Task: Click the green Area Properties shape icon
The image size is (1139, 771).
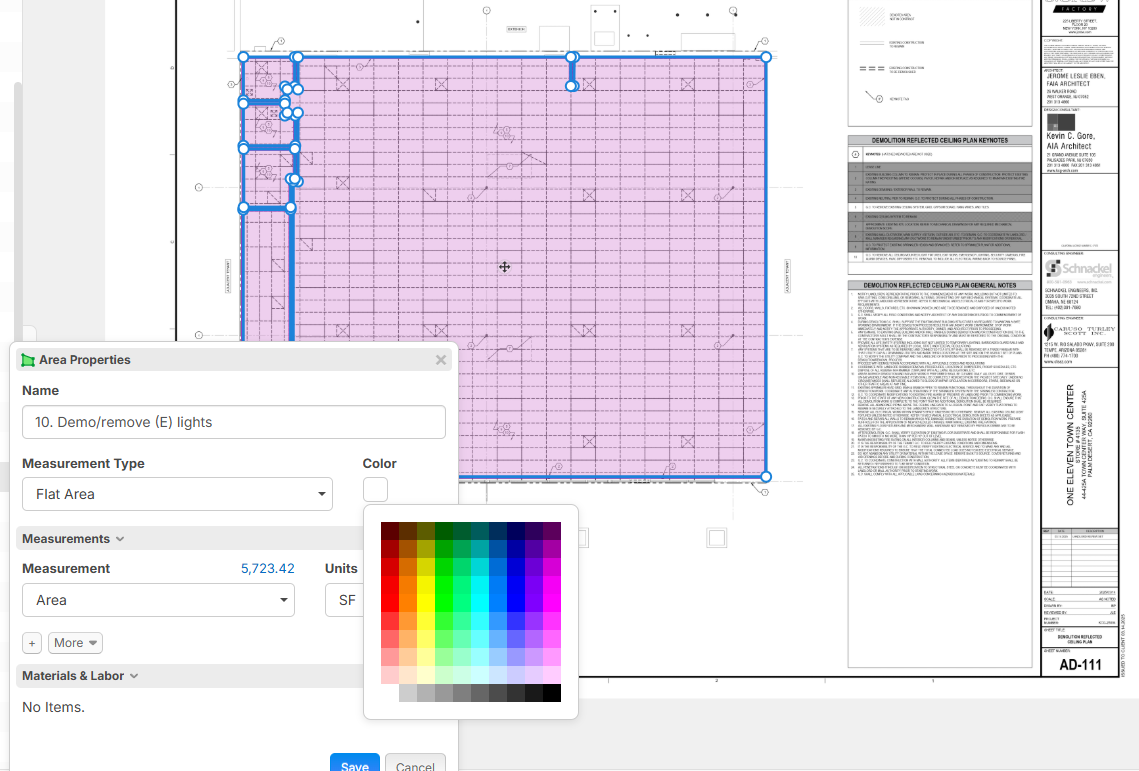Action: pos(28,360)
